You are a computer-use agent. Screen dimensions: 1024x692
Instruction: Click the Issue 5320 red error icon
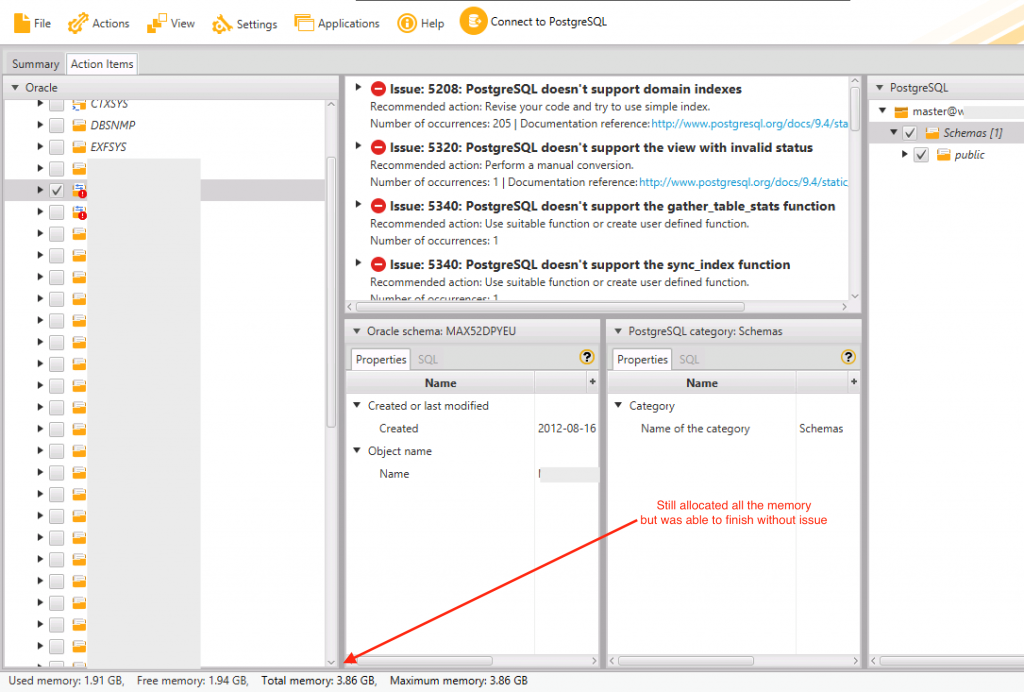378,148
